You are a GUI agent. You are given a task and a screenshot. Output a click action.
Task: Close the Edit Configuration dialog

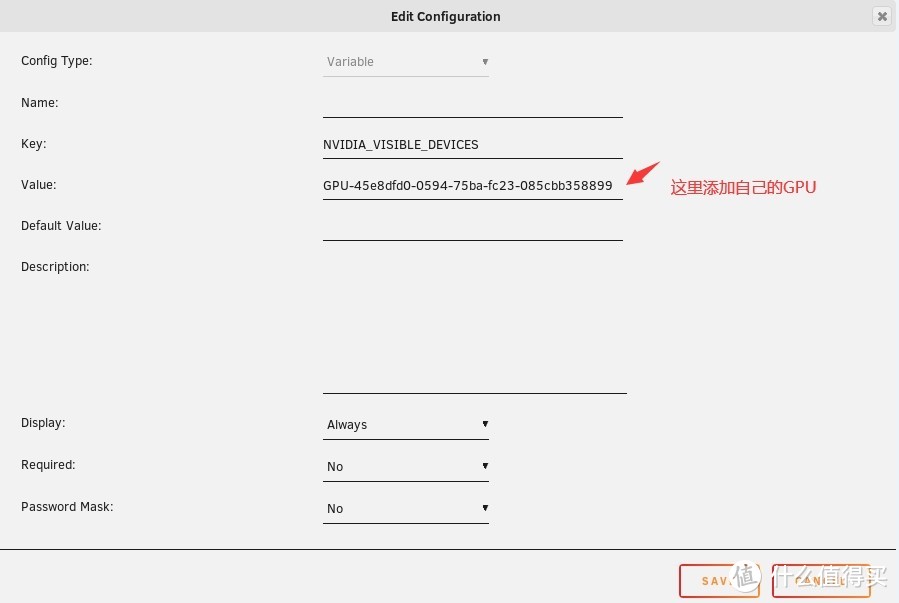(x=882, y=16)
